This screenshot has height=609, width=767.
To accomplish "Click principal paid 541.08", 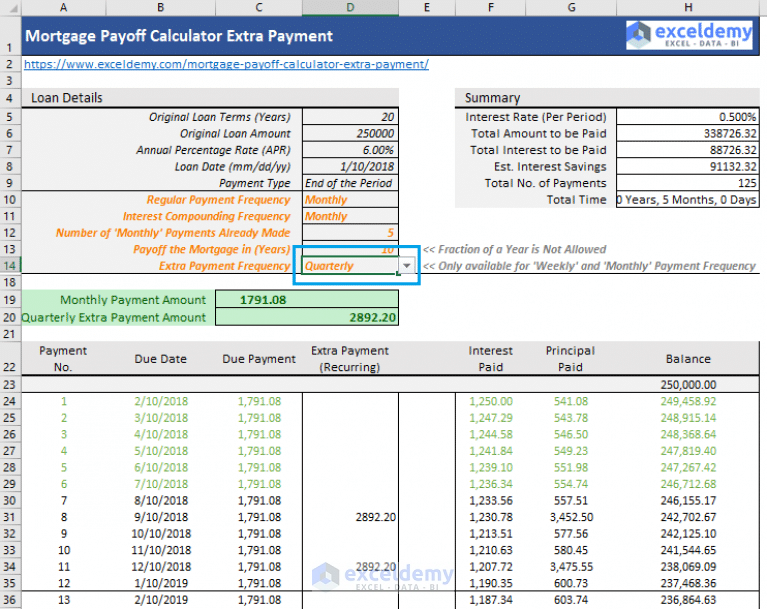I will pyautogui.click(x=571, y=402).
